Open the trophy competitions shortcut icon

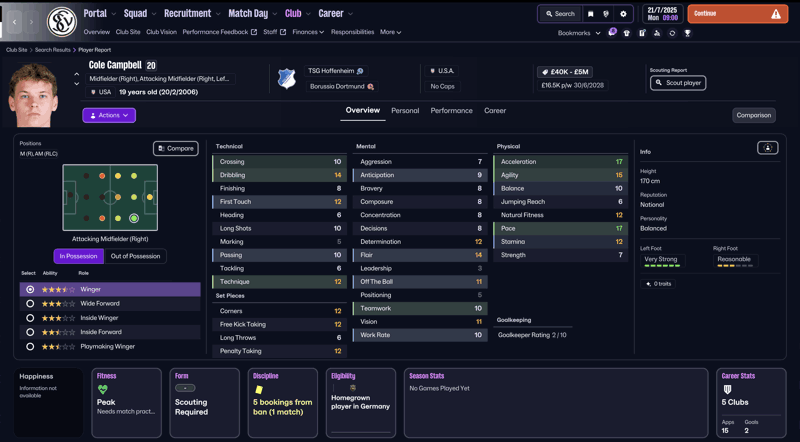[x=687, y=33]
